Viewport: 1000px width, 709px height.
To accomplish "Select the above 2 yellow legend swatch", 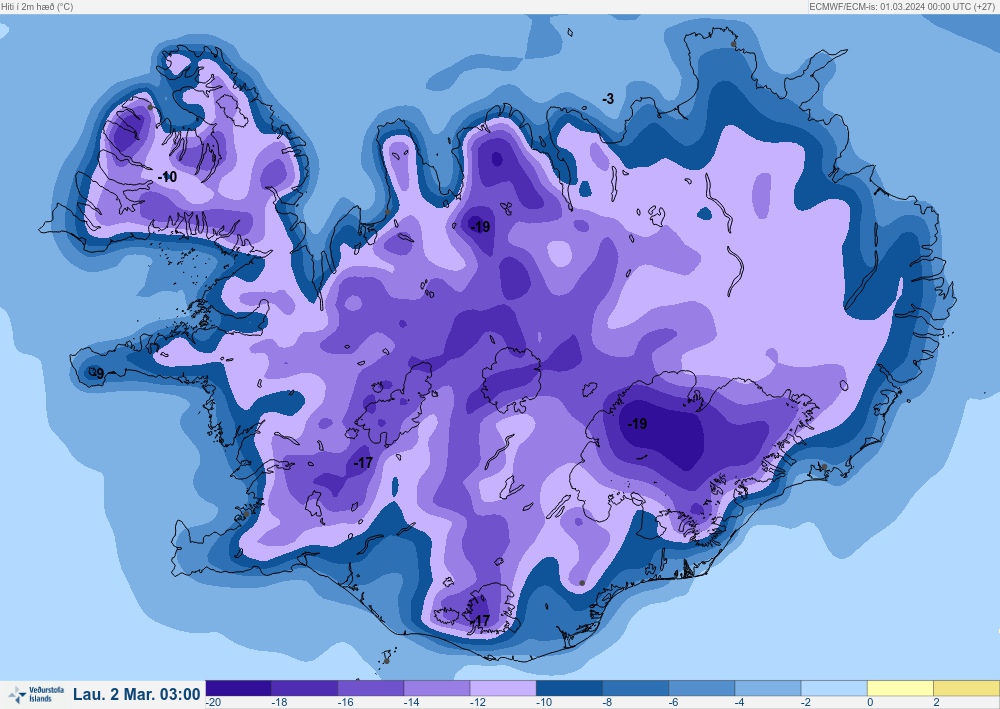I will click(x=967, y=688).
